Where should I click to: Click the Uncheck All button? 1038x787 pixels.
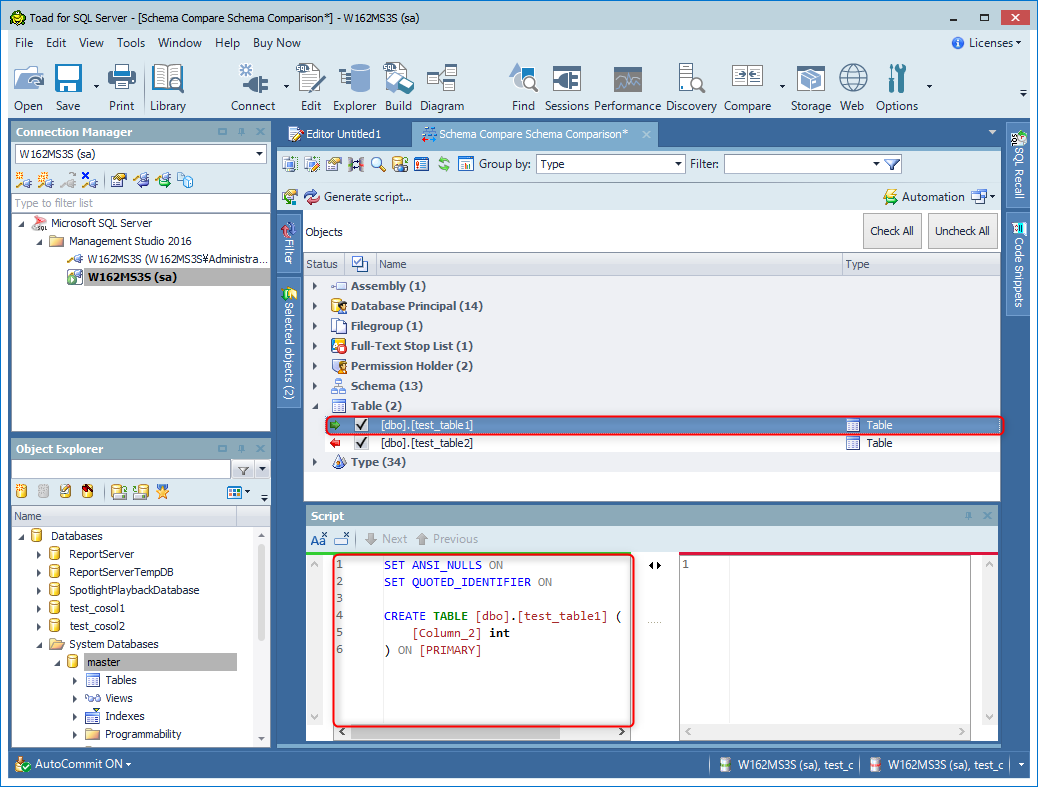pyautogui.click(x=962, y=230)
